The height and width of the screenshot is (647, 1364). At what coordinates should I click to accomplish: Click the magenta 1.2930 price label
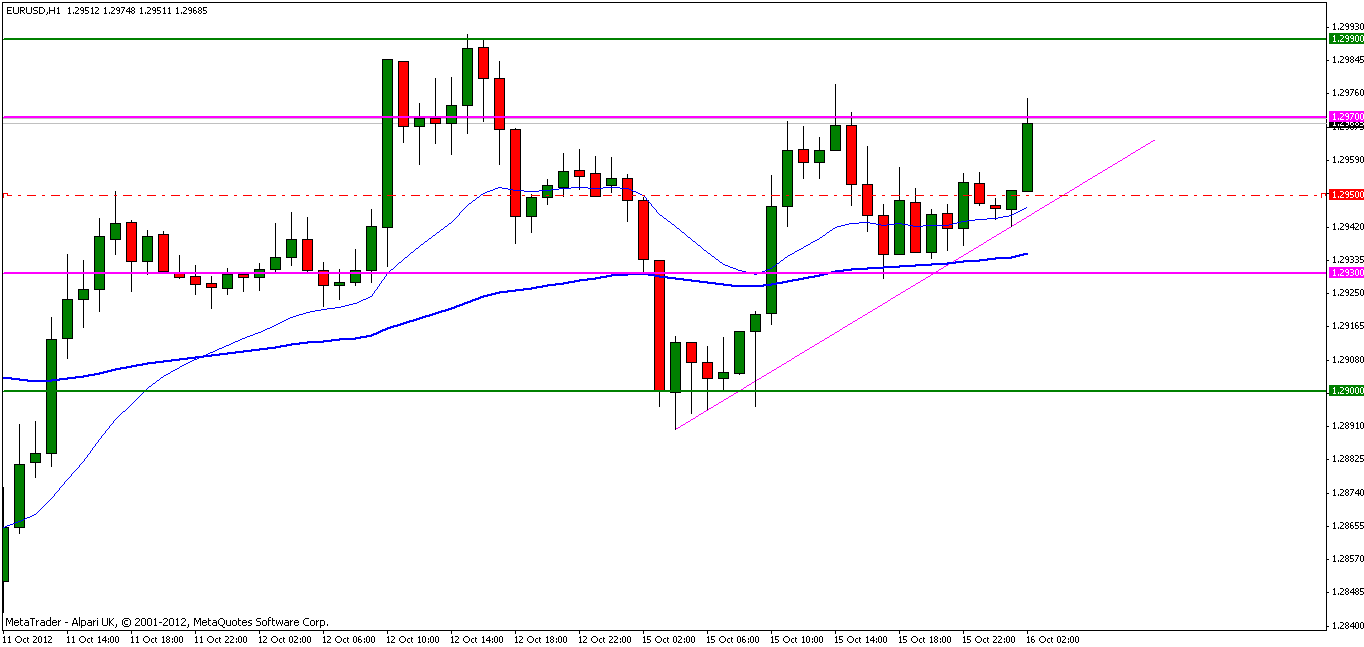1345,272
